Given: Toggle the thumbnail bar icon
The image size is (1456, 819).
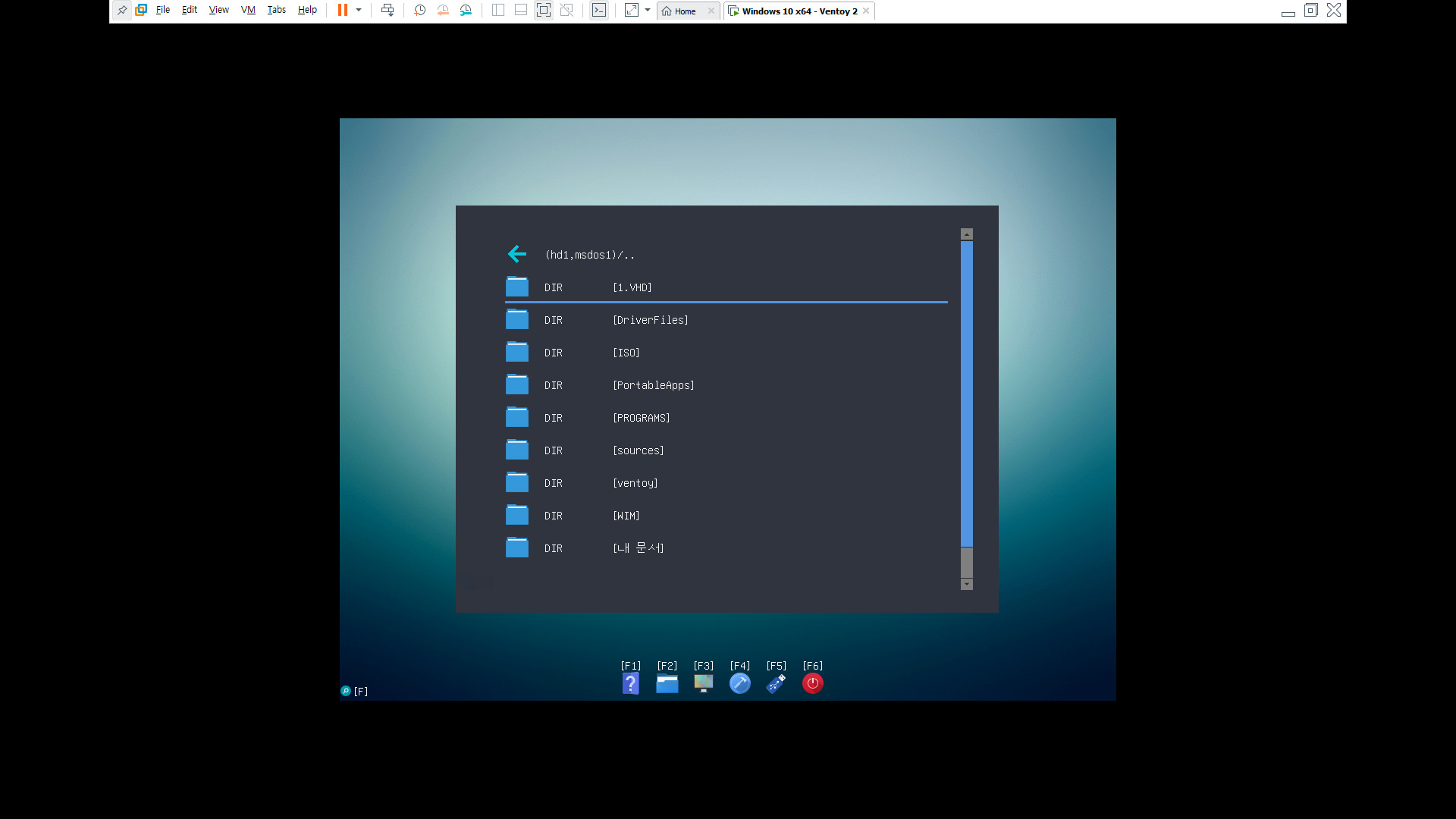Looking at the screenshot, I should [x=521, y=11].
